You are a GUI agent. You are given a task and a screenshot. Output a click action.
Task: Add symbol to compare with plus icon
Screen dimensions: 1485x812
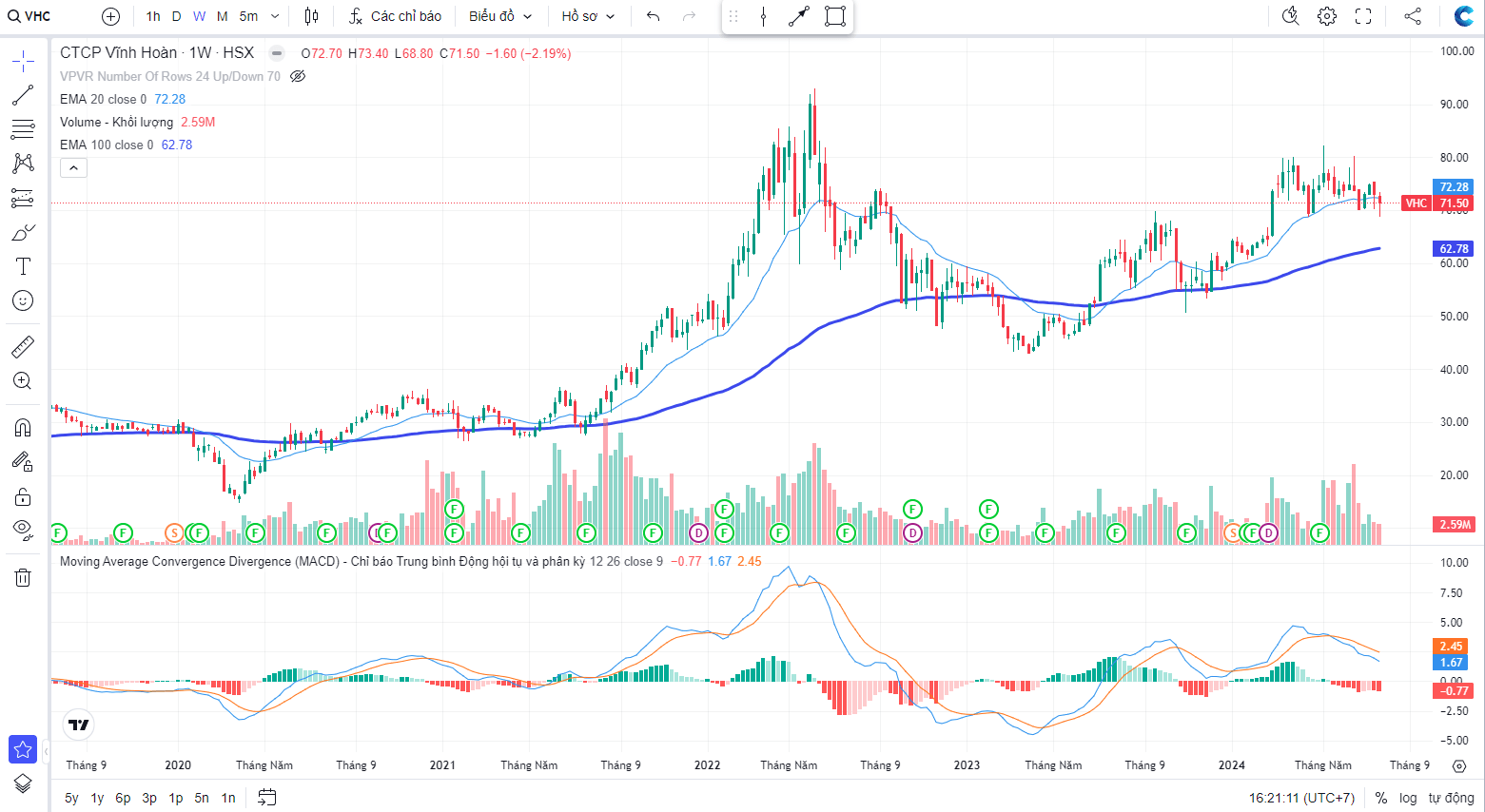coord(110,16)
